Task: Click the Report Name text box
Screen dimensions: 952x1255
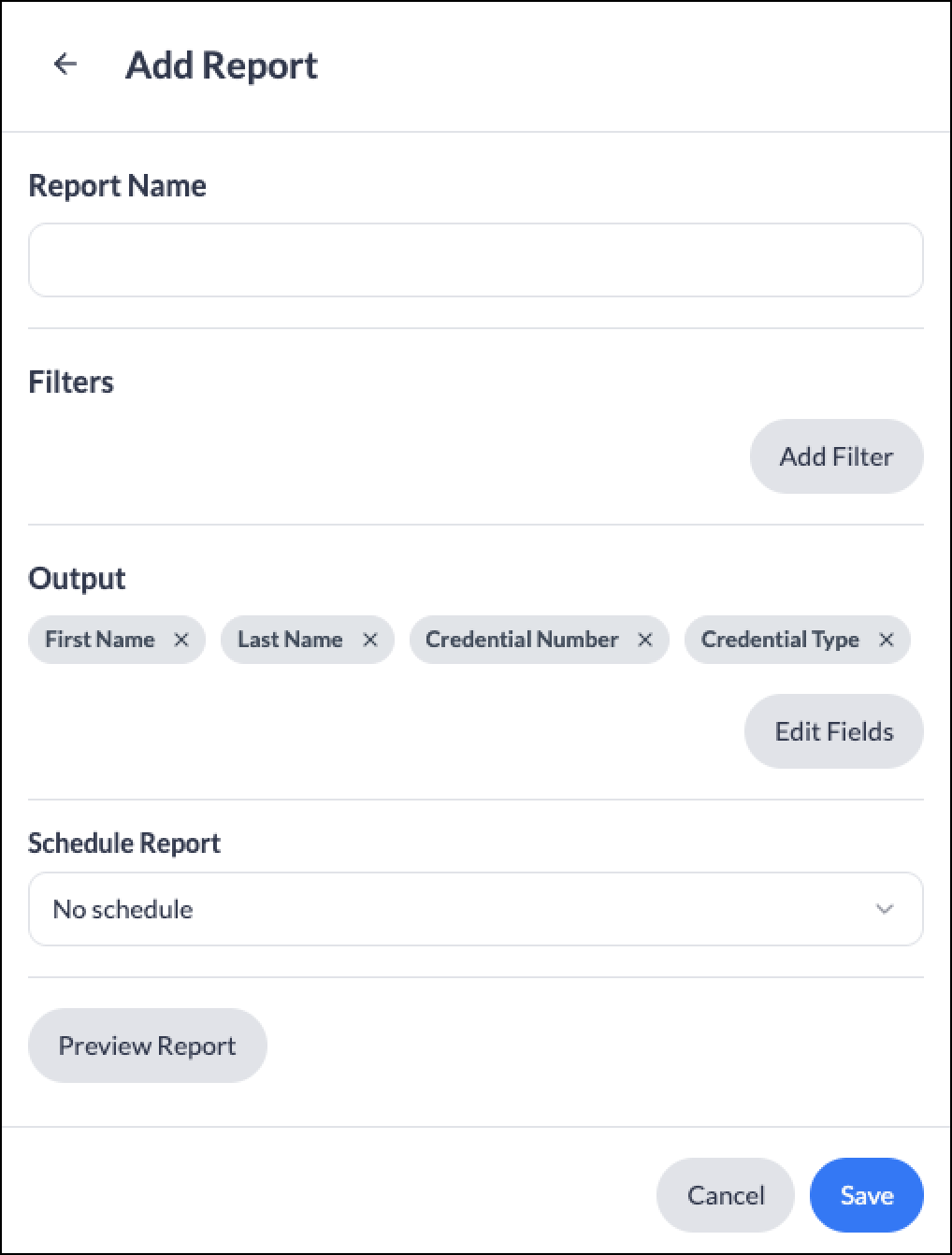Action: [x=476, y=260]
